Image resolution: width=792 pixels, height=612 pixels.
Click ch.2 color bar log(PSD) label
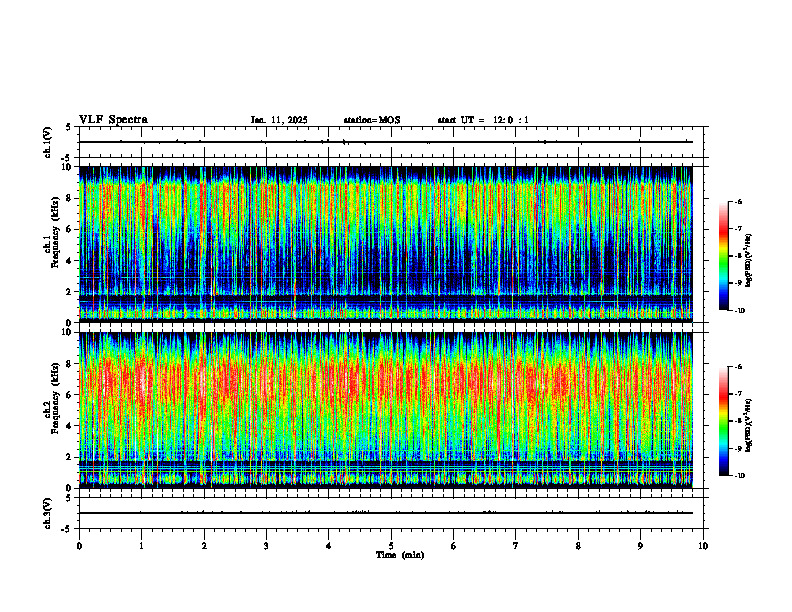749,426
